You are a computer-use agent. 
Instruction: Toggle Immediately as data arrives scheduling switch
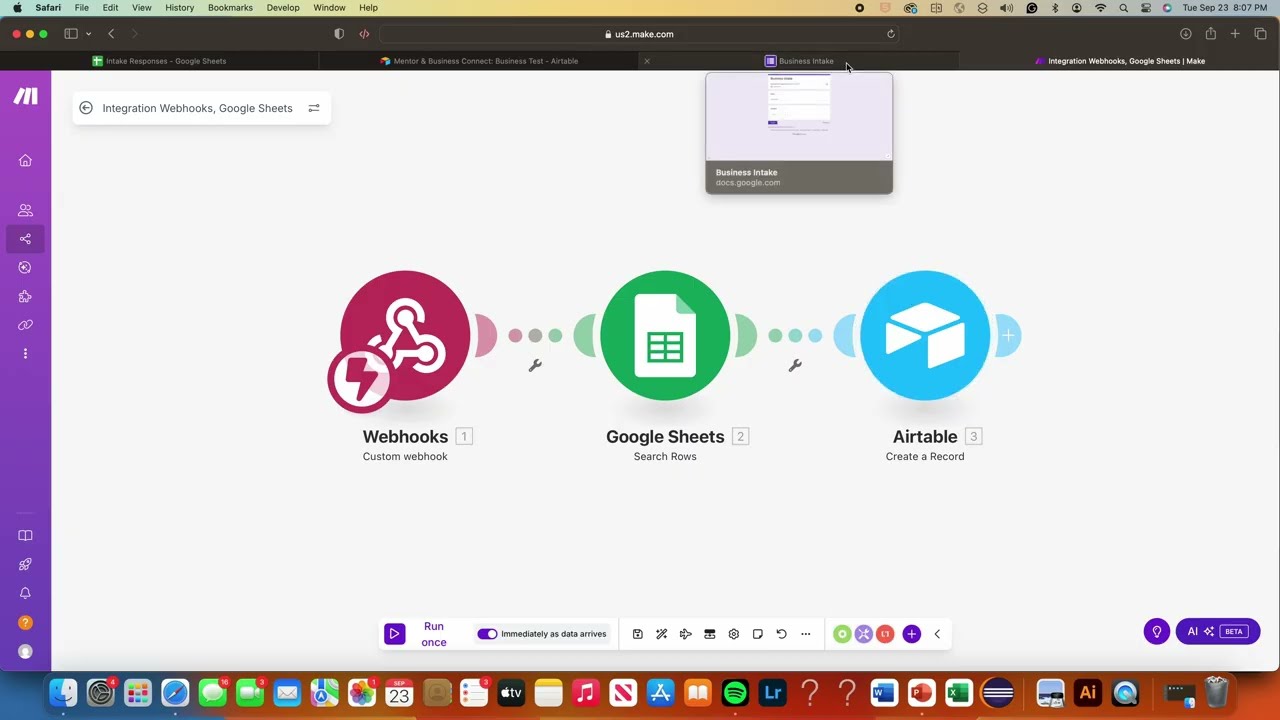coord(487,634)
